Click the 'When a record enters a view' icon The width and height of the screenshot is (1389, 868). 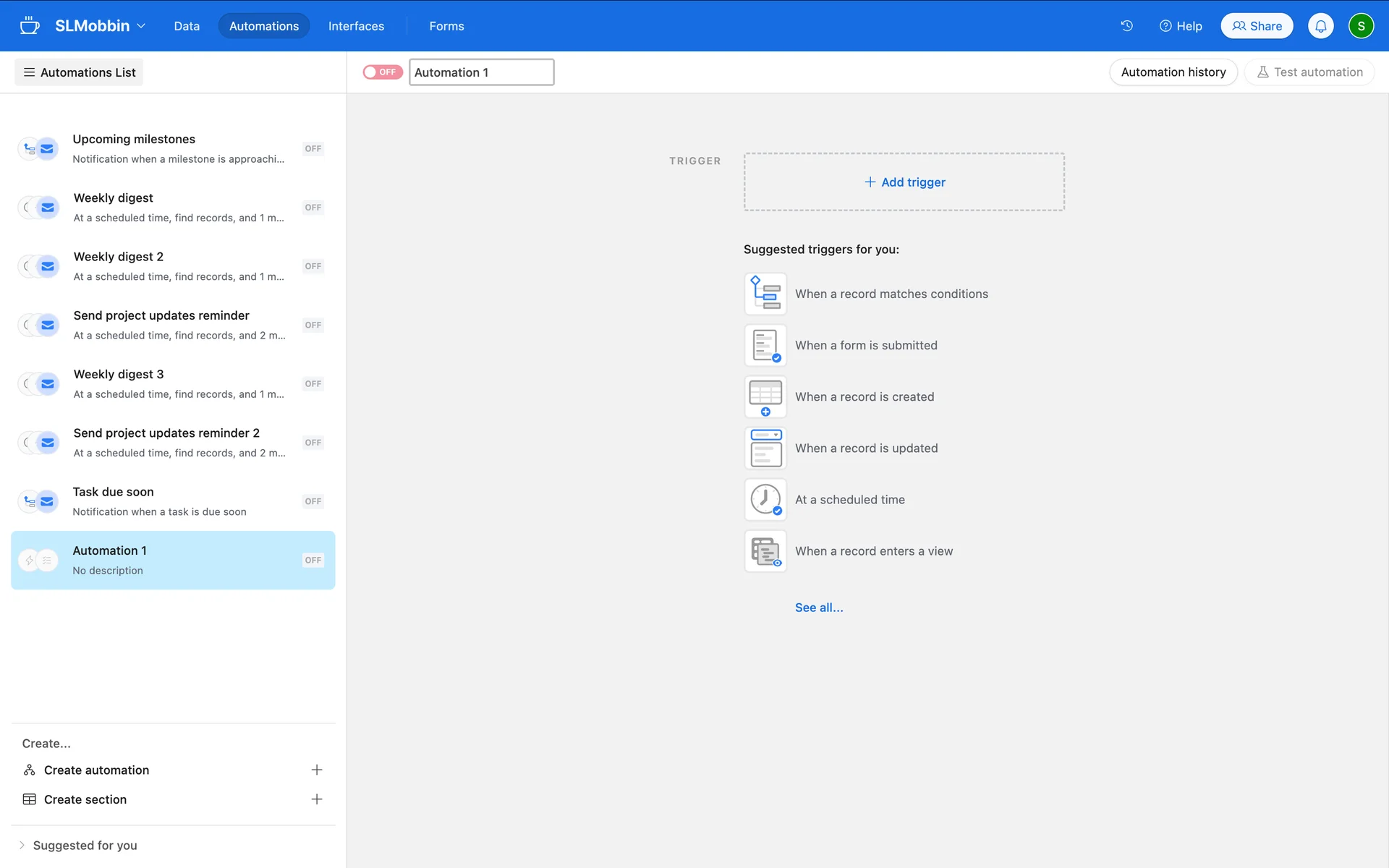click(765, 551)
